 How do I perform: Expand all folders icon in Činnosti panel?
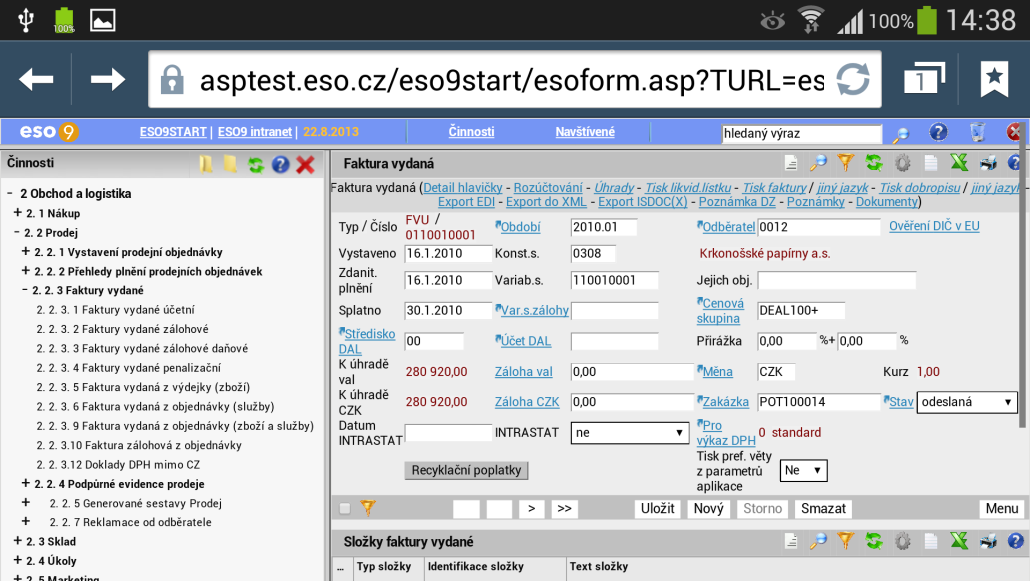(x=206, y=164)
